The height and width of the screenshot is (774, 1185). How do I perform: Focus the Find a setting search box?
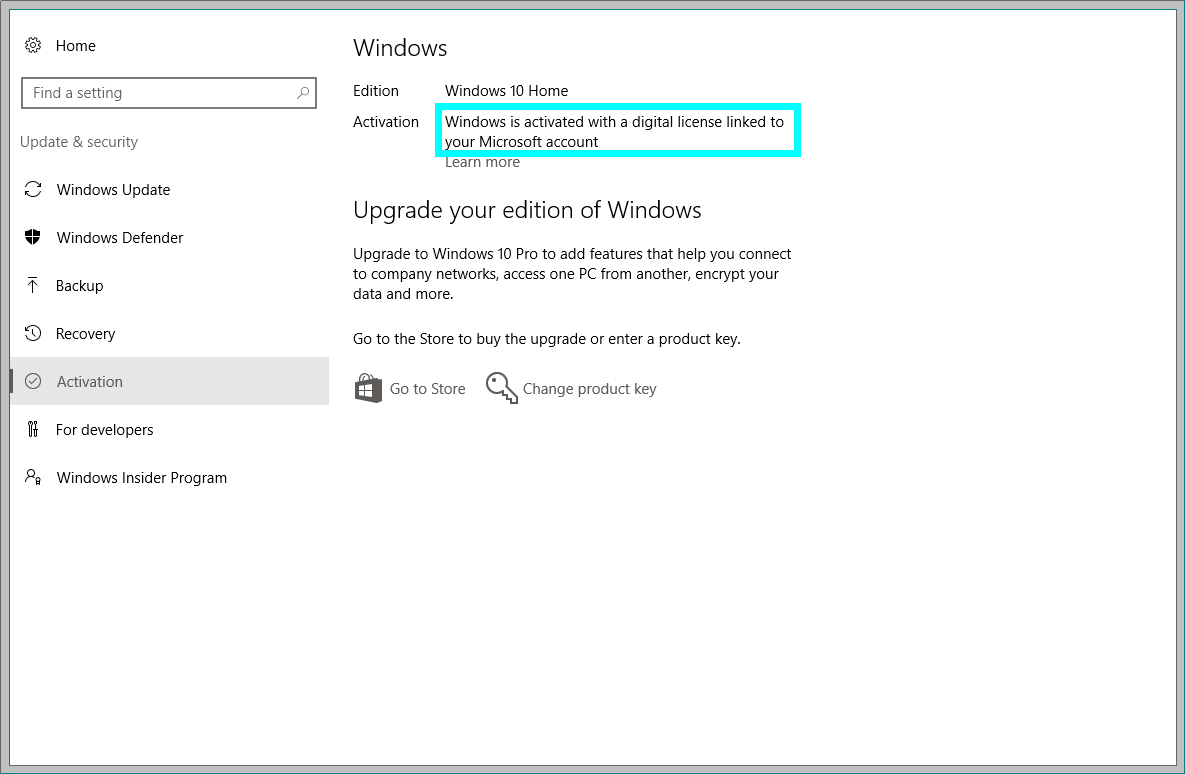pos(169,93)
